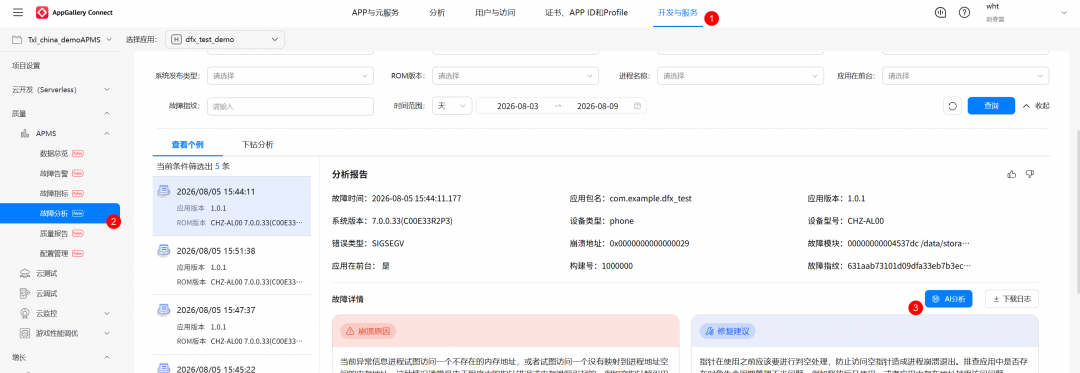Viewport: 1080px width, 373px height.
Task: Switch to the 下钻分析 tab
Action: tap(257, 145)
